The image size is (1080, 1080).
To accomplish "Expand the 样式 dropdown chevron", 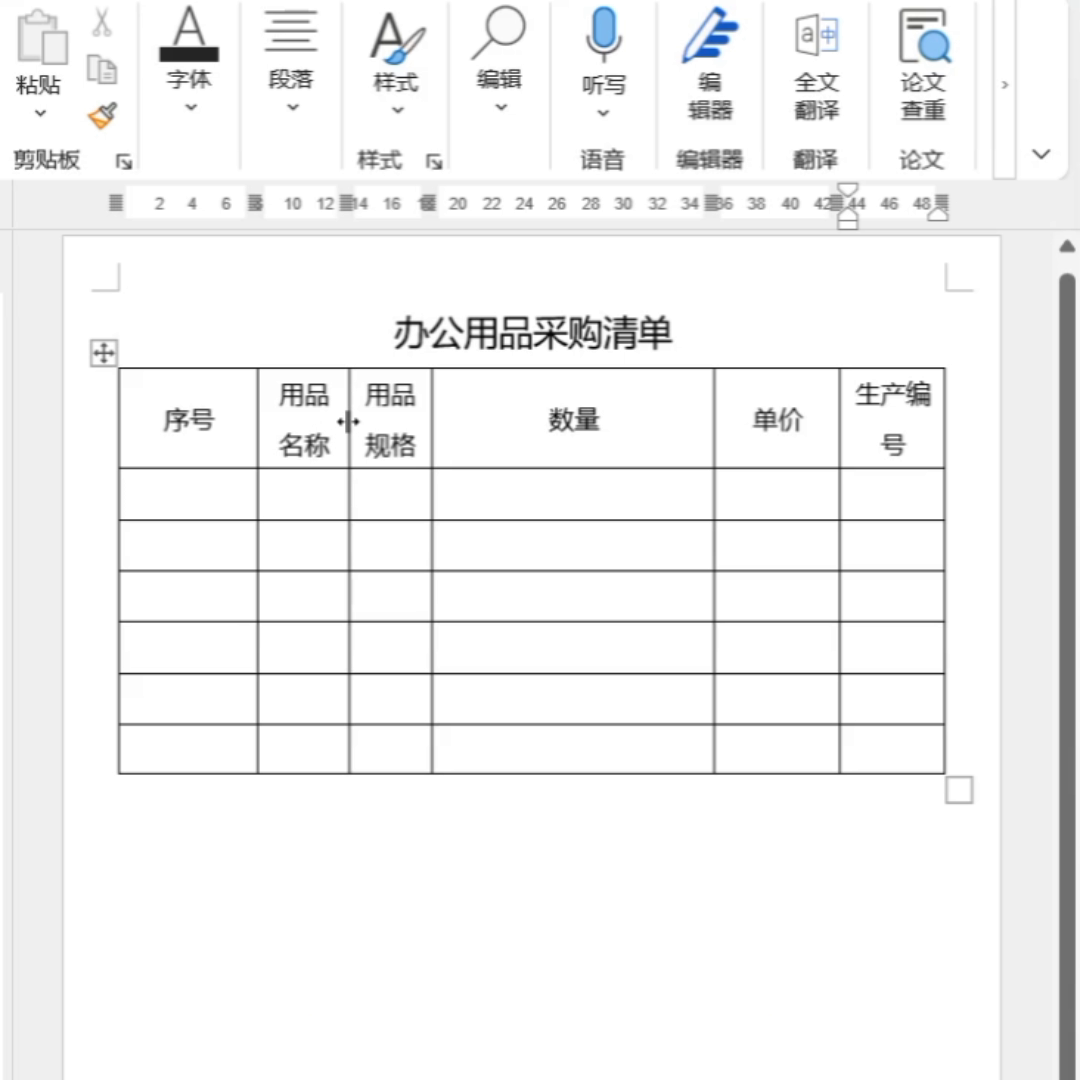I will coord(397,110).
